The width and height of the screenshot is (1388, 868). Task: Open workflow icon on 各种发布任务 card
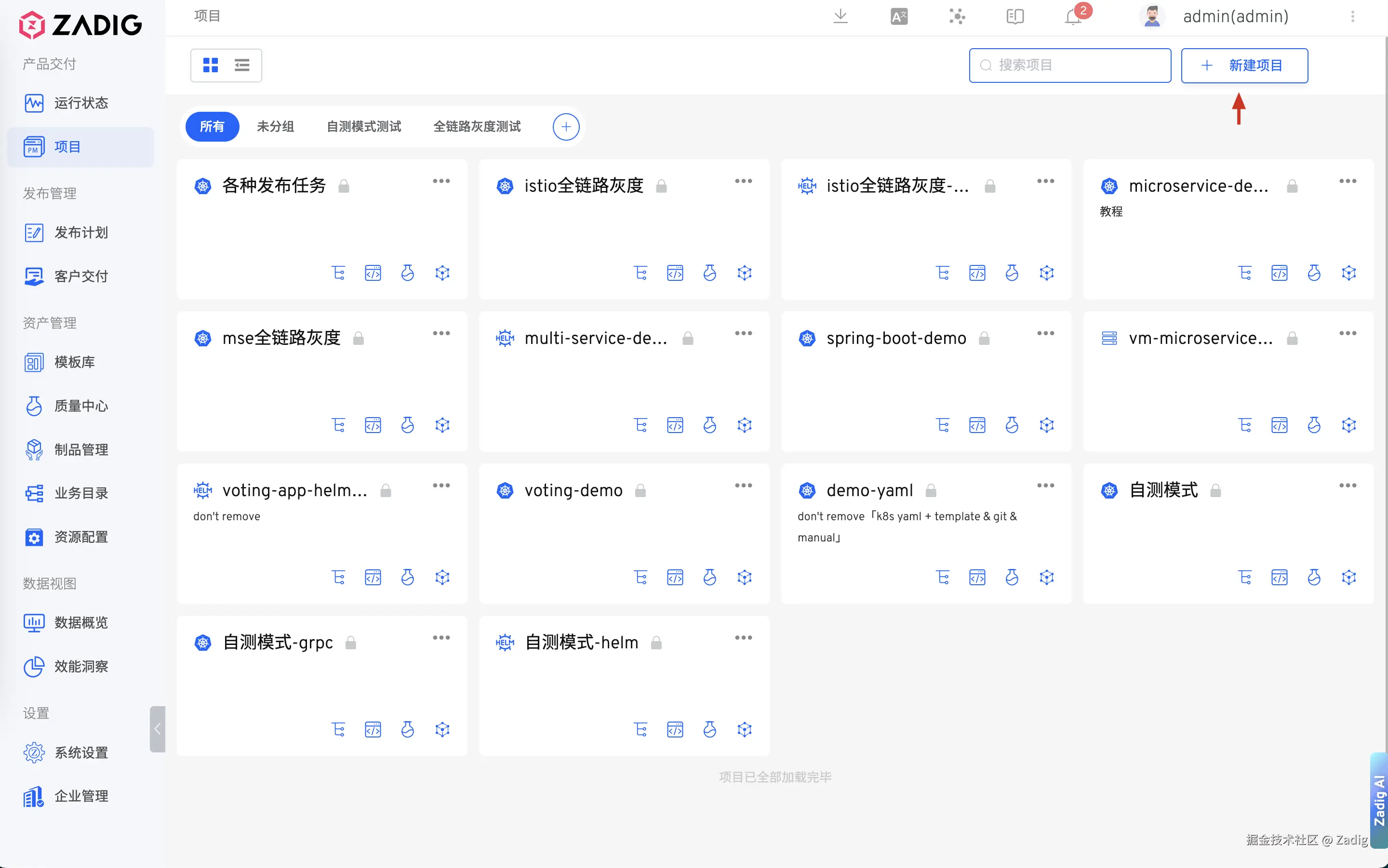pos(338,273)
